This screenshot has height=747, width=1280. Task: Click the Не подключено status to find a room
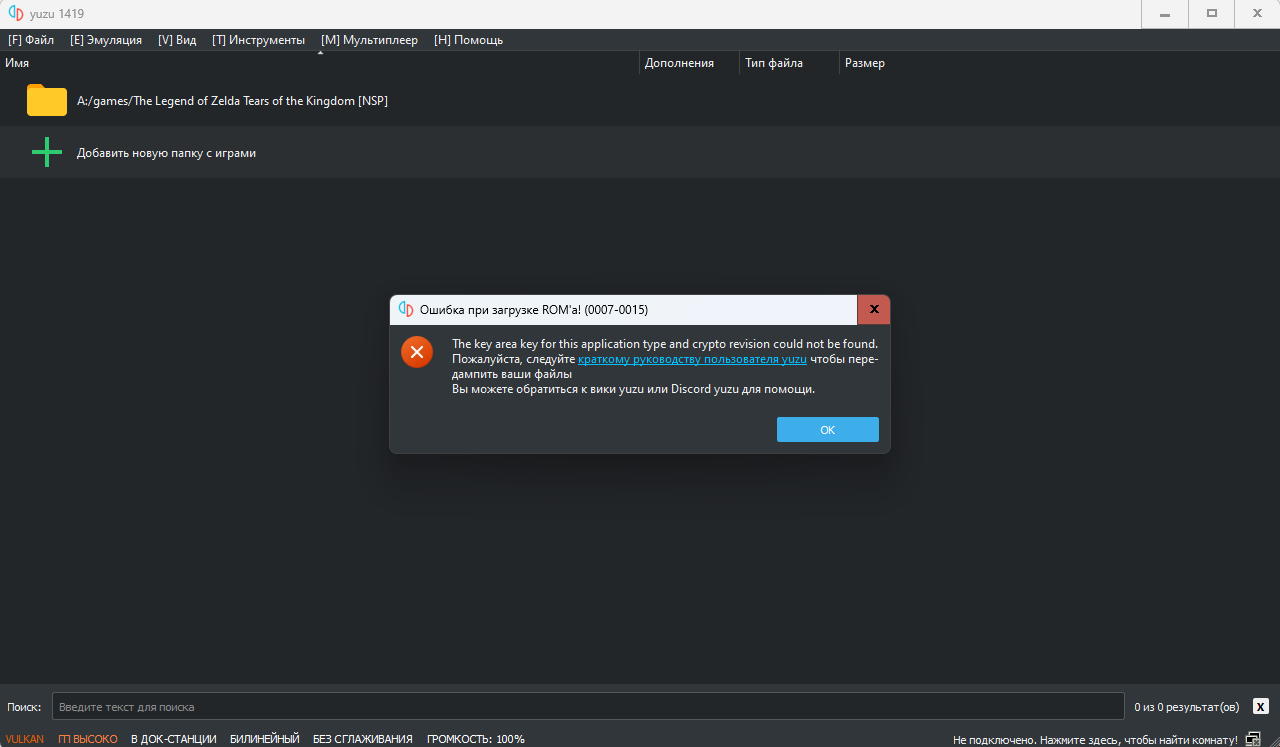(1095, 740)
